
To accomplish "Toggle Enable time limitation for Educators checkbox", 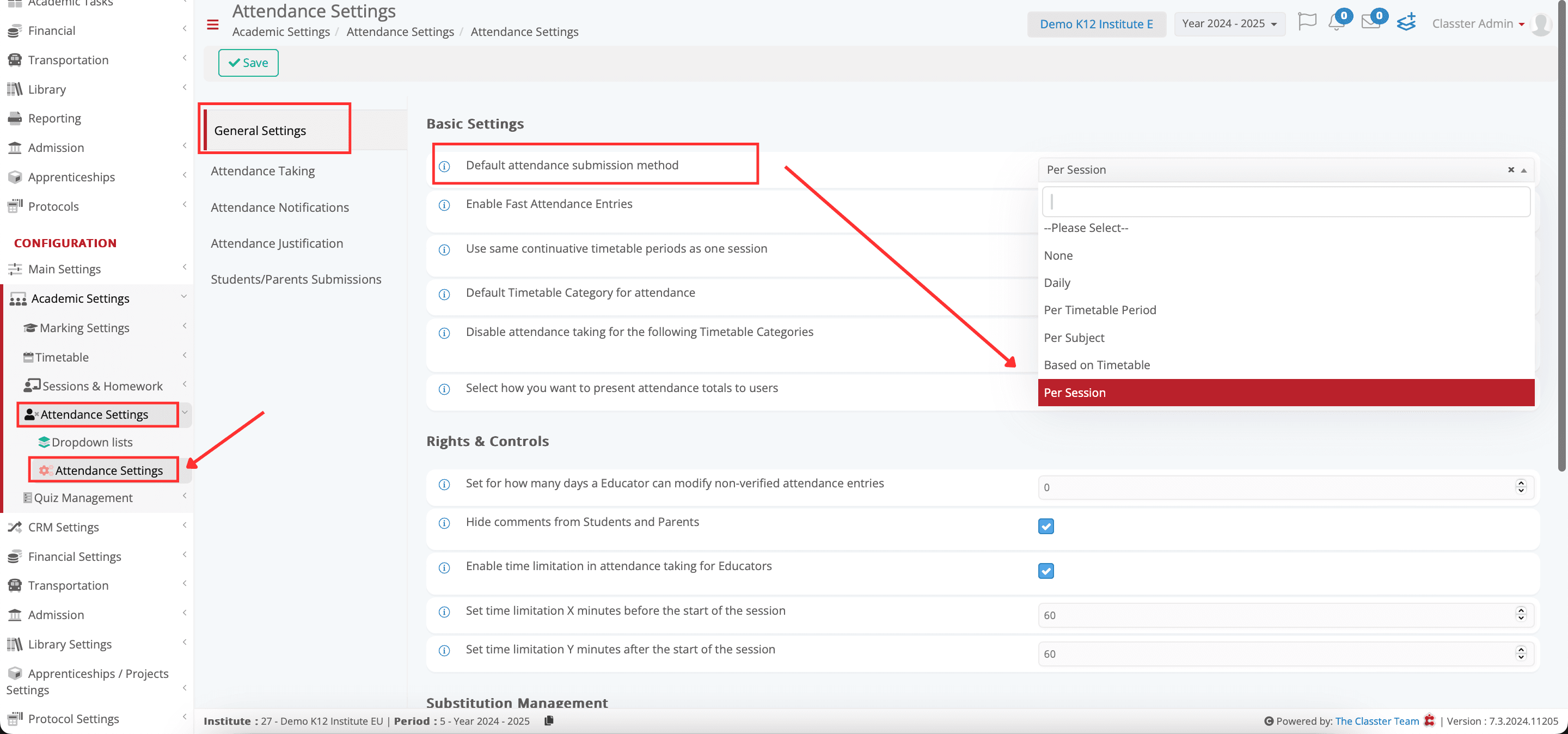I will click(x=1046, y=570).
